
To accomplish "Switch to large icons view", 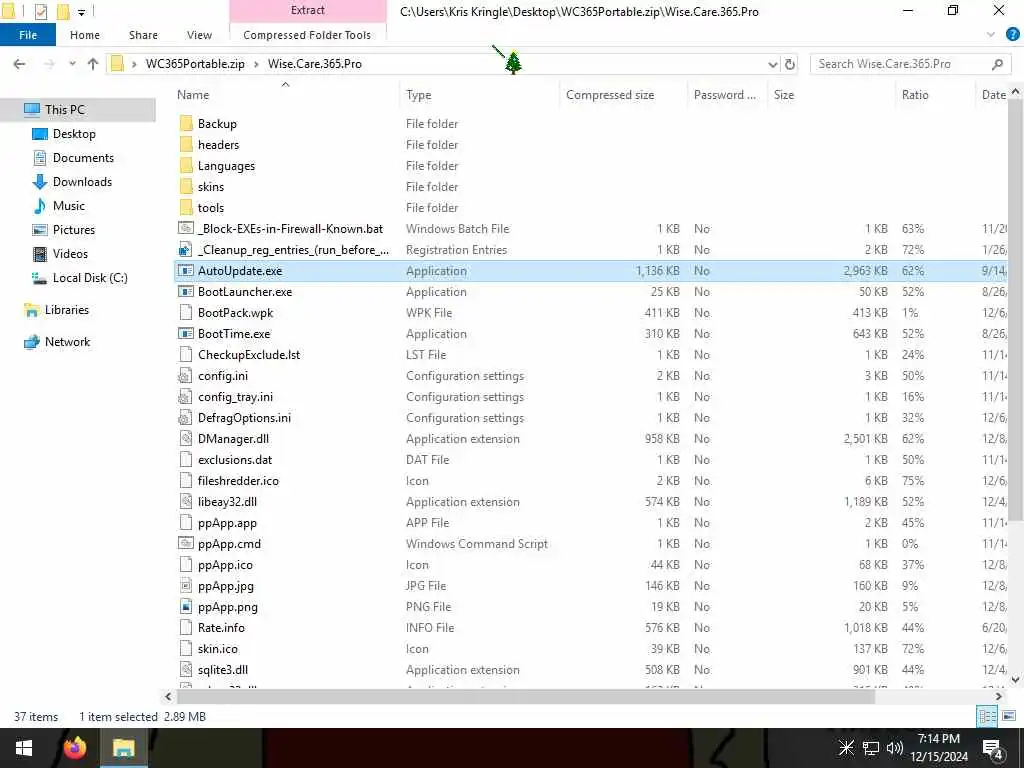I will pyautogui.click(x=1009, y=716).
